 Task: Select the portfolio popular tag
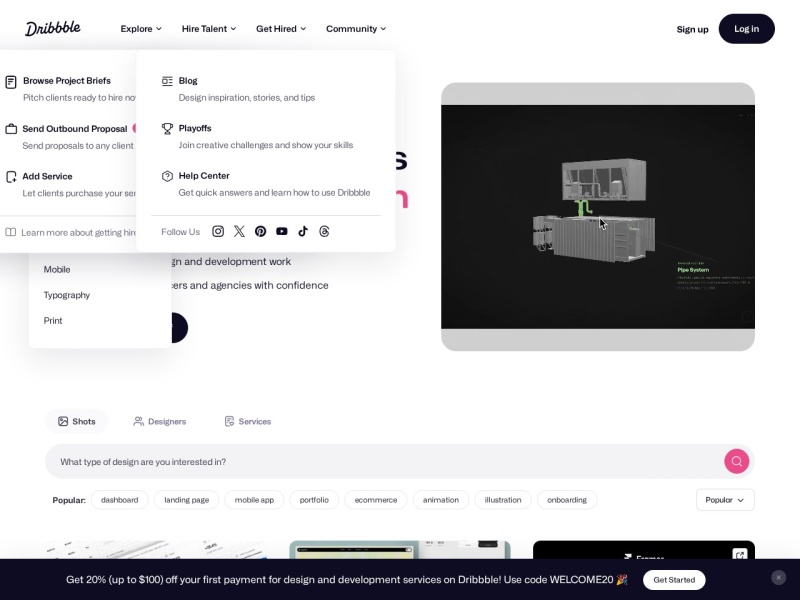[314, 500]
